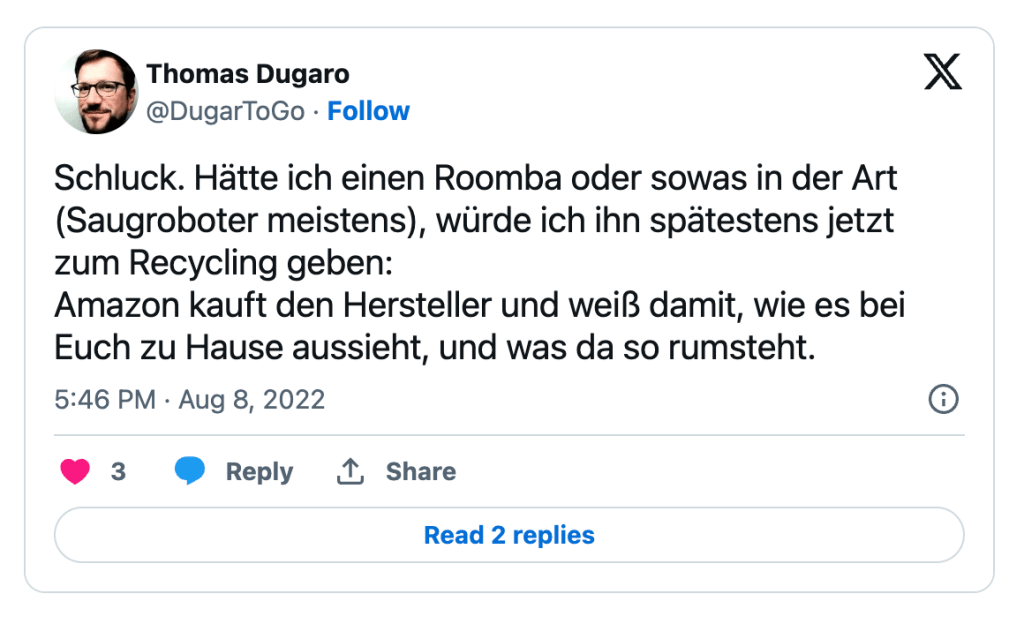Click the Aug 8, 2022 date

point(251,400)
